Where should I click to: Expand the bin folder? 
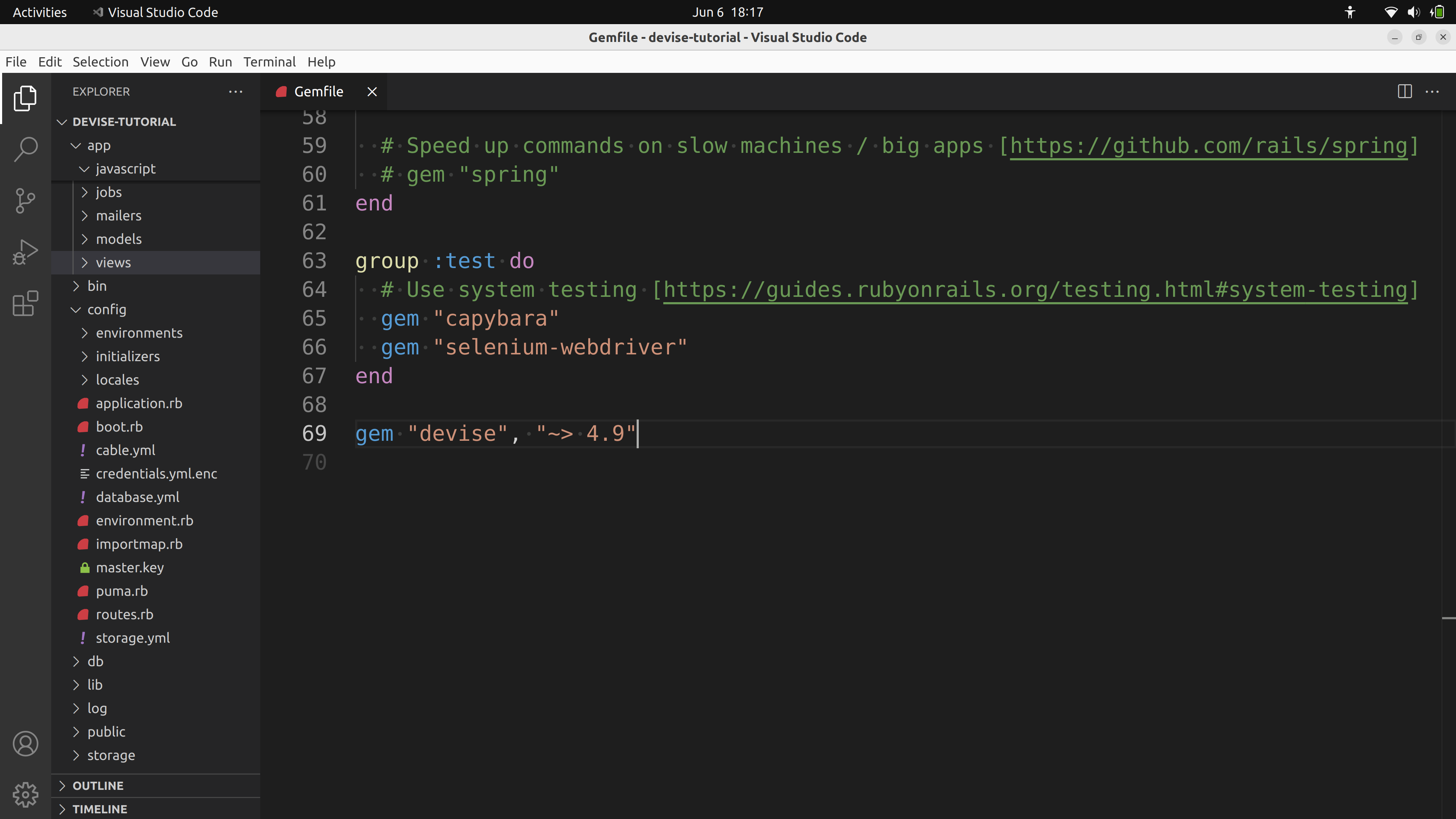coord(76,286)
